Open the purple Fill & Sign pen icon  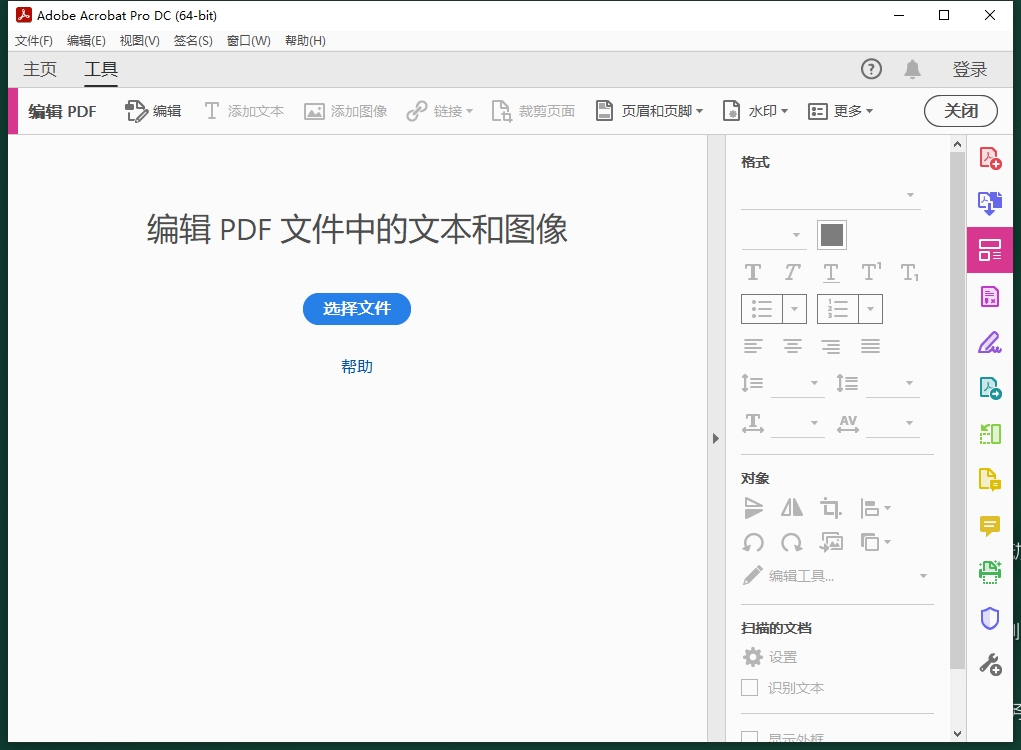pos(990,342)
